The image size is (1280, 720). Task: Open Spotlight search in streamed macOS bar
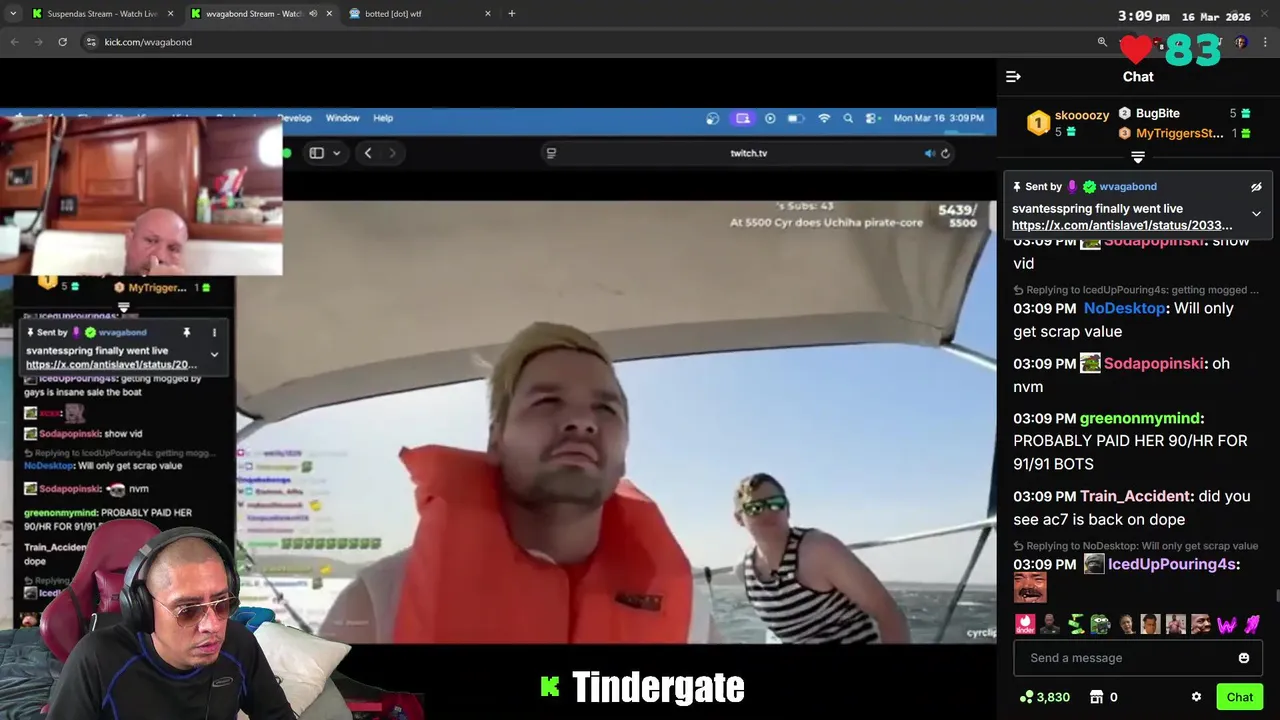(x=848, y=118)
